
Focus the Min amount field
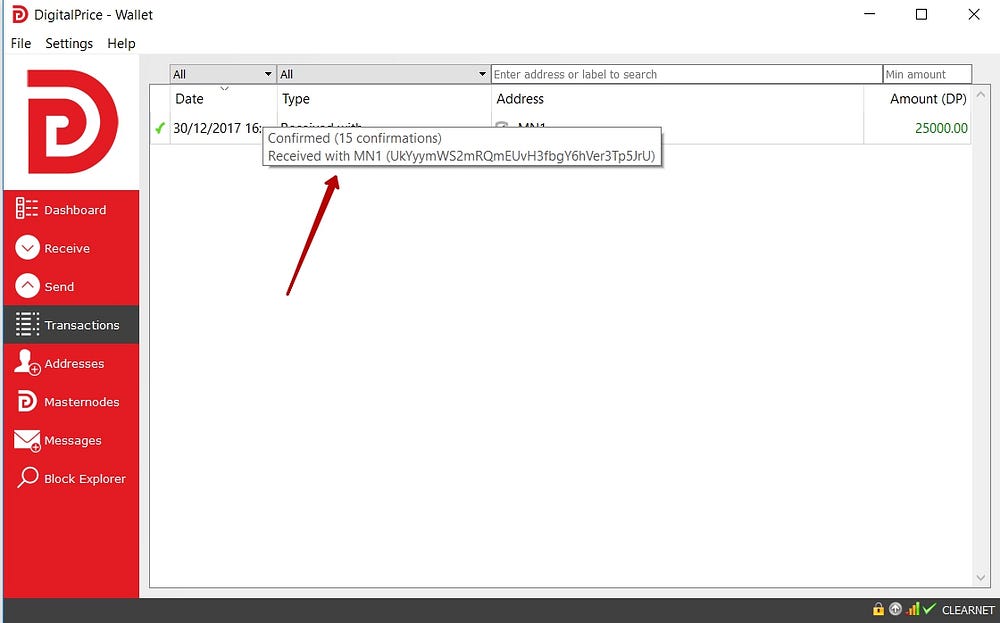[x=927, y=74]
